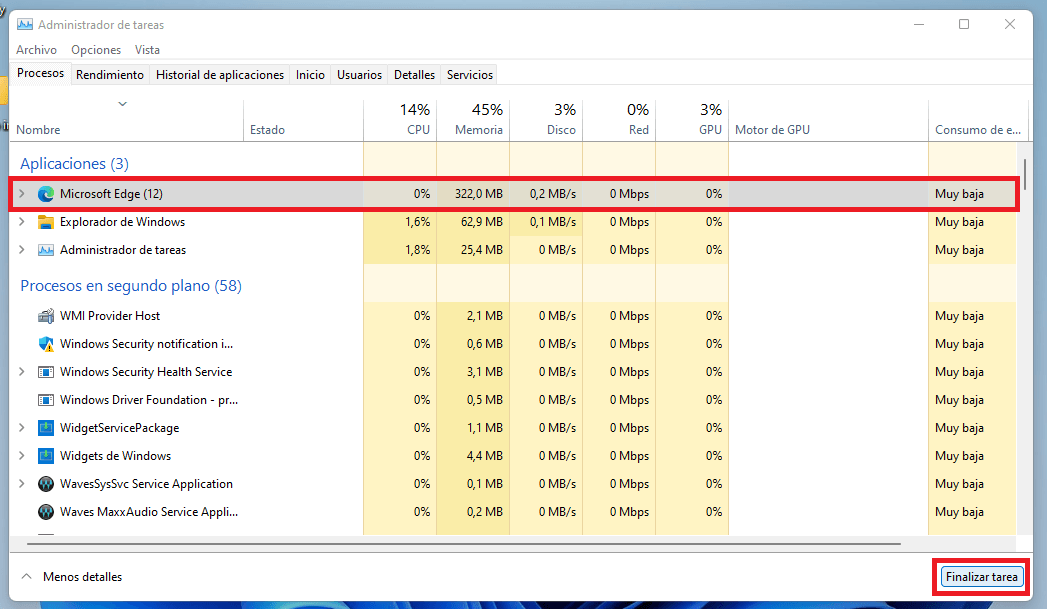1047x609 pixels.
Task: Switch to the Usuarios tab
Action: coord(359,75)
